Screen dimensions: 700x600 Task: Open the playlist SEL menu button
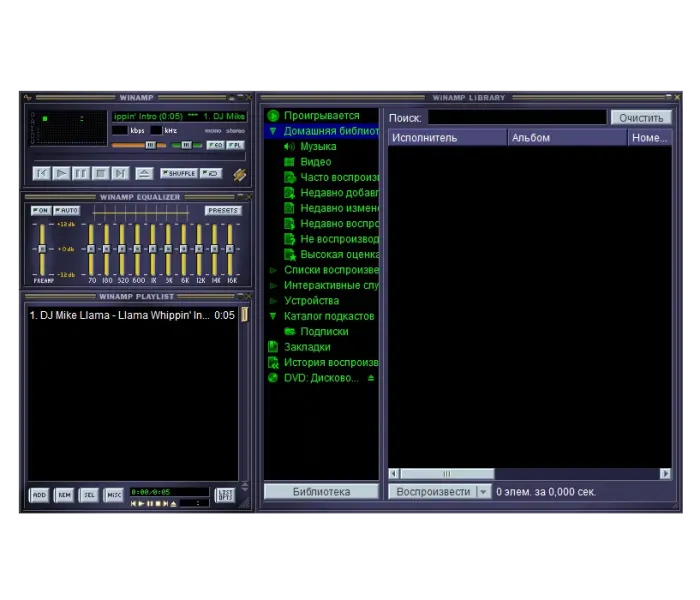click(89, 495)
